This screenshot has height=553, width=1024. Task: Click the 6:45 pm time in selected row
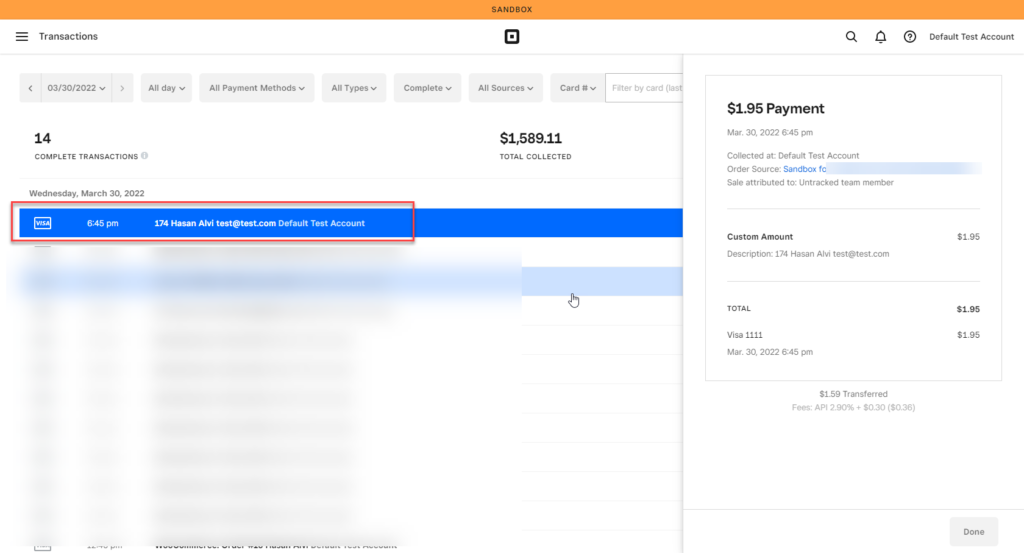[103, 223]
